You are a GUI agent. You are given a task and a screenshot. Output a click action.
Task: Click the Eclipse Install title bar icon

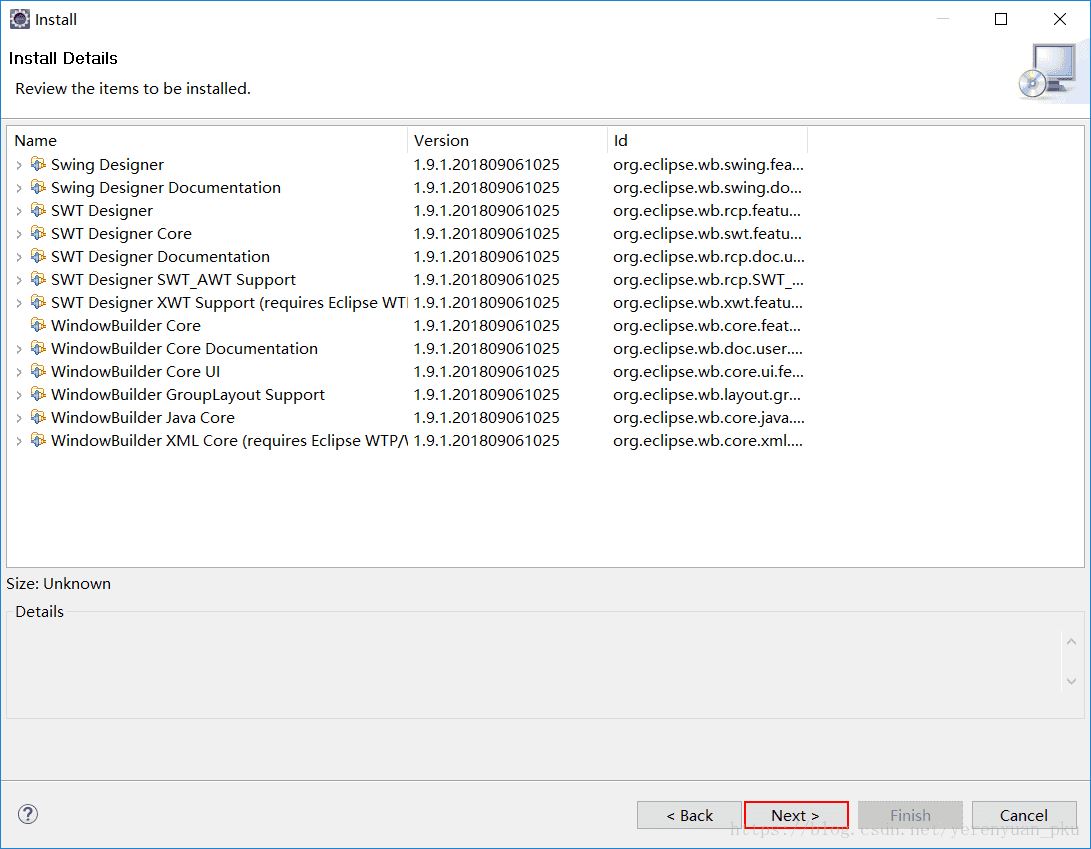tap(19, 19)
